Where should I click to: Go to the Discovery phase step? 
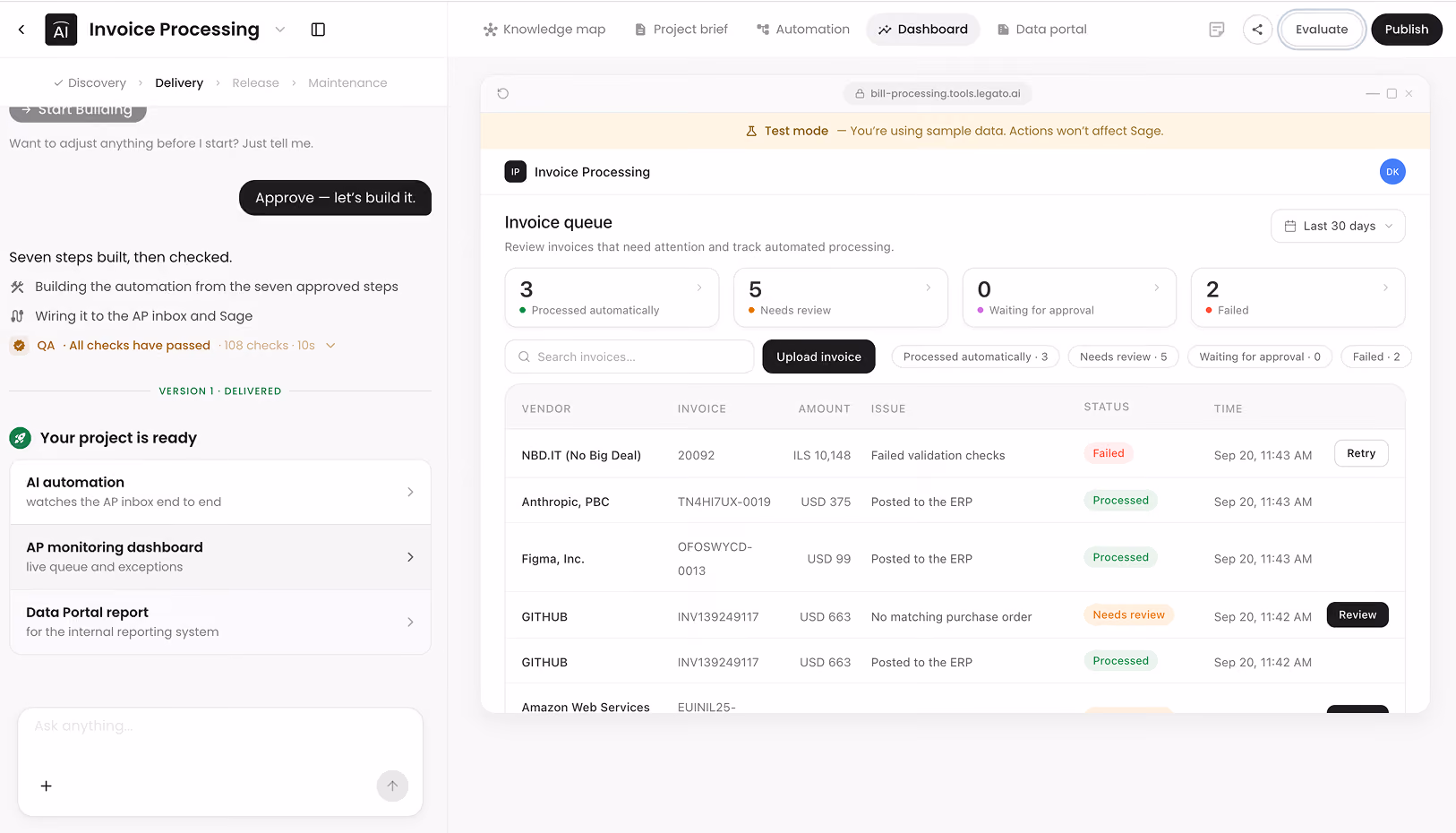pos(90,83)
